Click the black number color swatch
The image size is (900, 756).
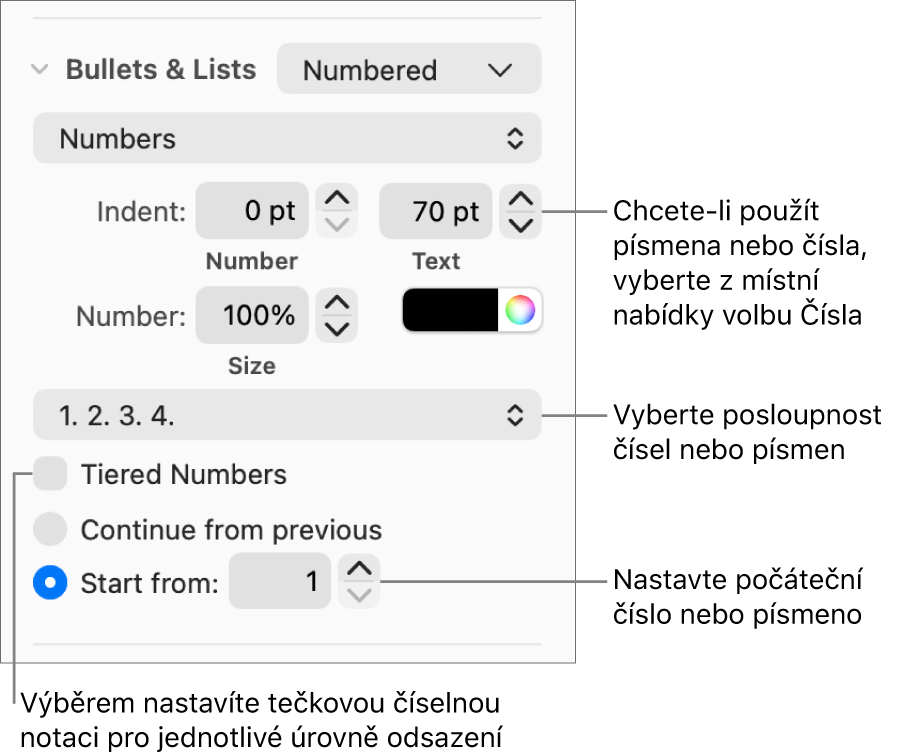[x=450, y=311]
